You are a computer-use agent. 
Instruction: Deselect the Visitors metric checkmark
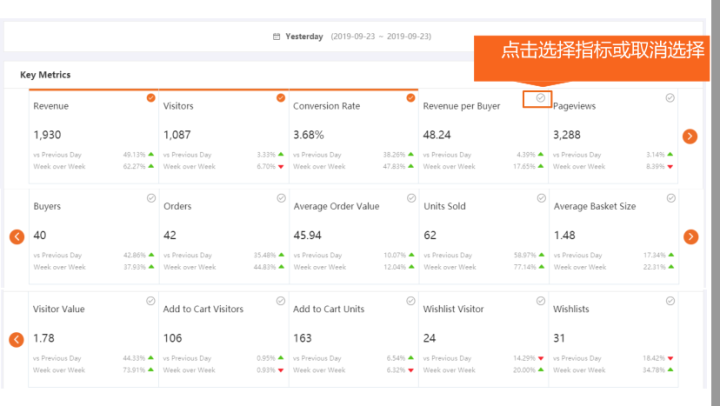point(281,98)
